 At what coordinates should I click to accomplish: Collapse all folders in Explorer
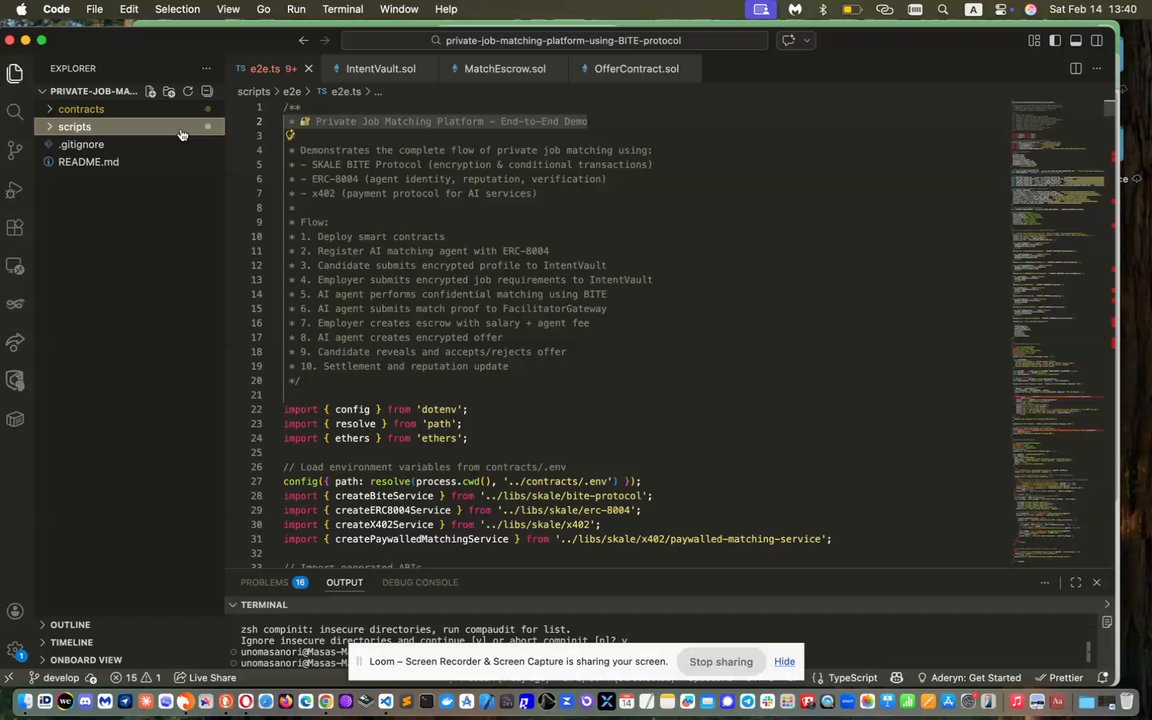207,91
